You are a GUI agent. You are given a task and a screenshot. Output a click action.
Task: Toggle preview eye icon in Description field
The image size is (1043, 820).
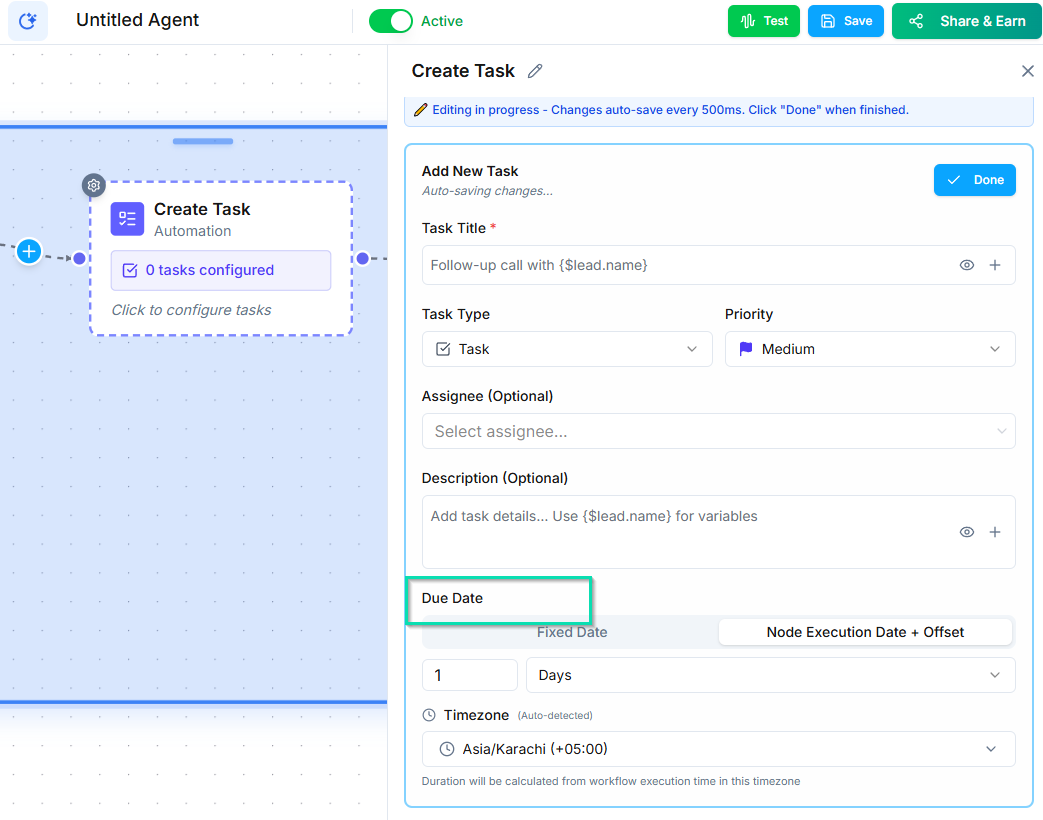(966, 532)
